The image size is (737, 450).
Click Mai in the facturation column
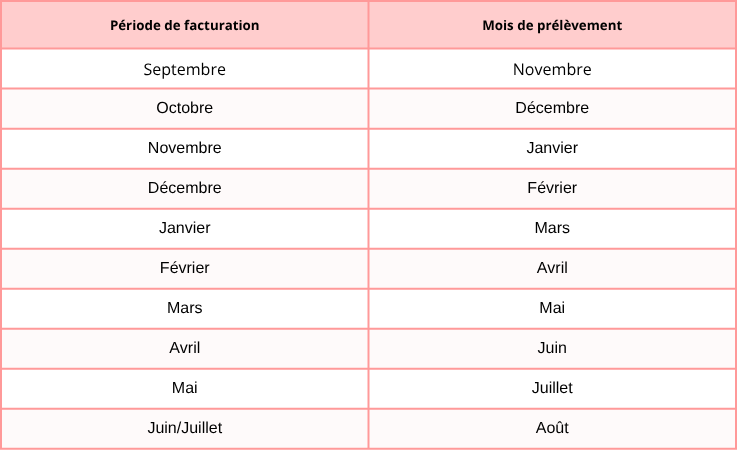click(x=185, y=388)
